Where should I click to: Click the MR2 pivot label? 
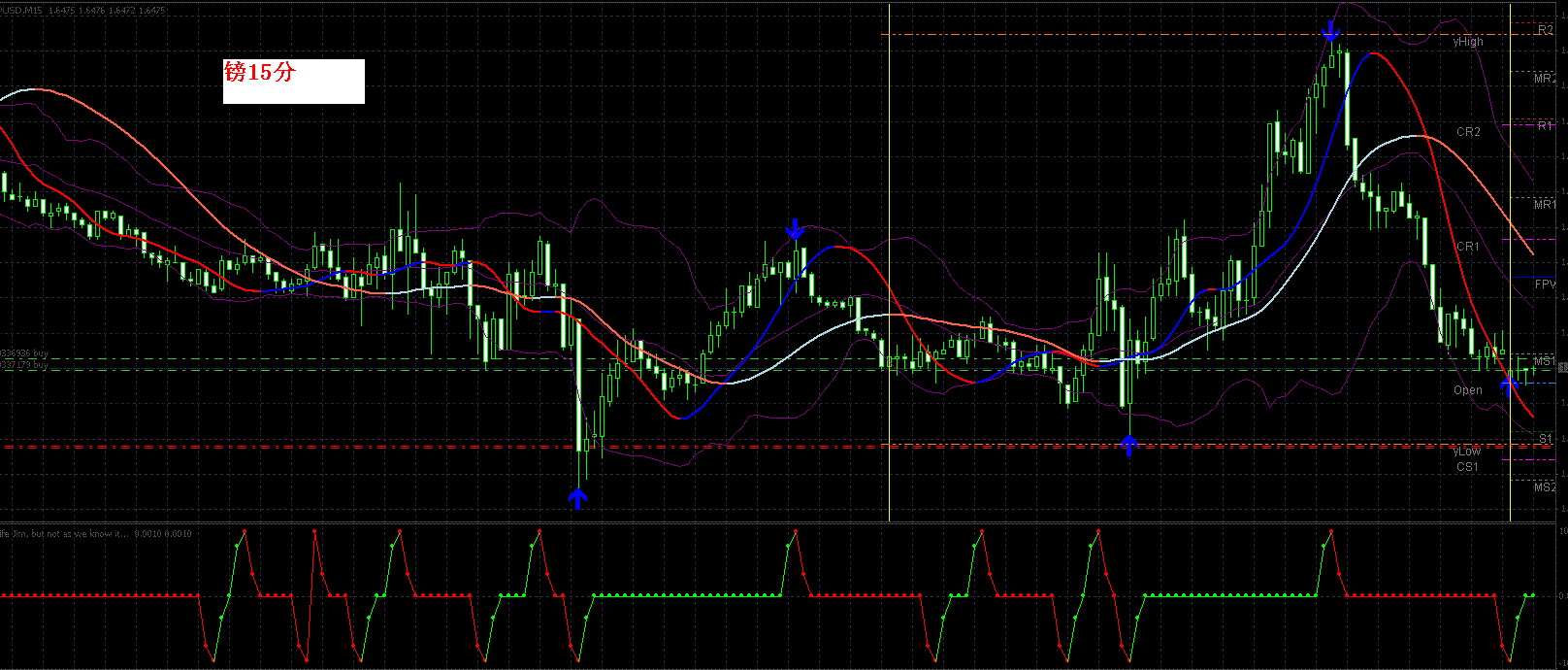pyautogui.click(x=1545, y=79)
